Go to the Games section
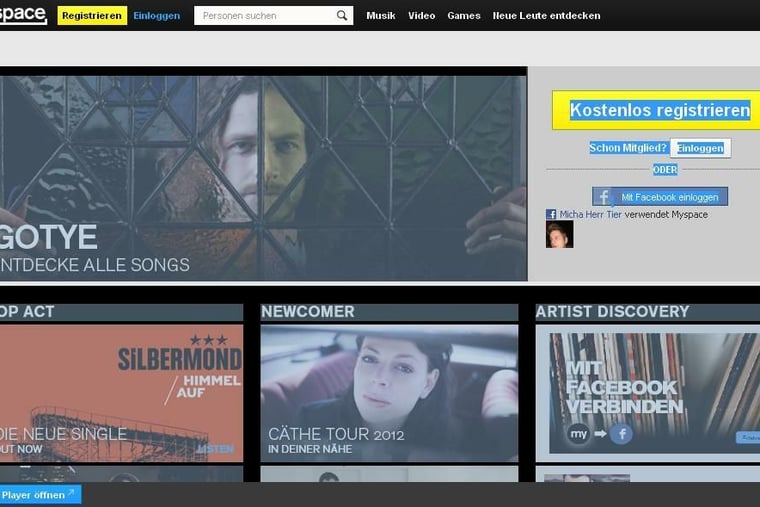The height and width of the screenshot is (507, 760). pyautogui.click(x=464, y=16)
